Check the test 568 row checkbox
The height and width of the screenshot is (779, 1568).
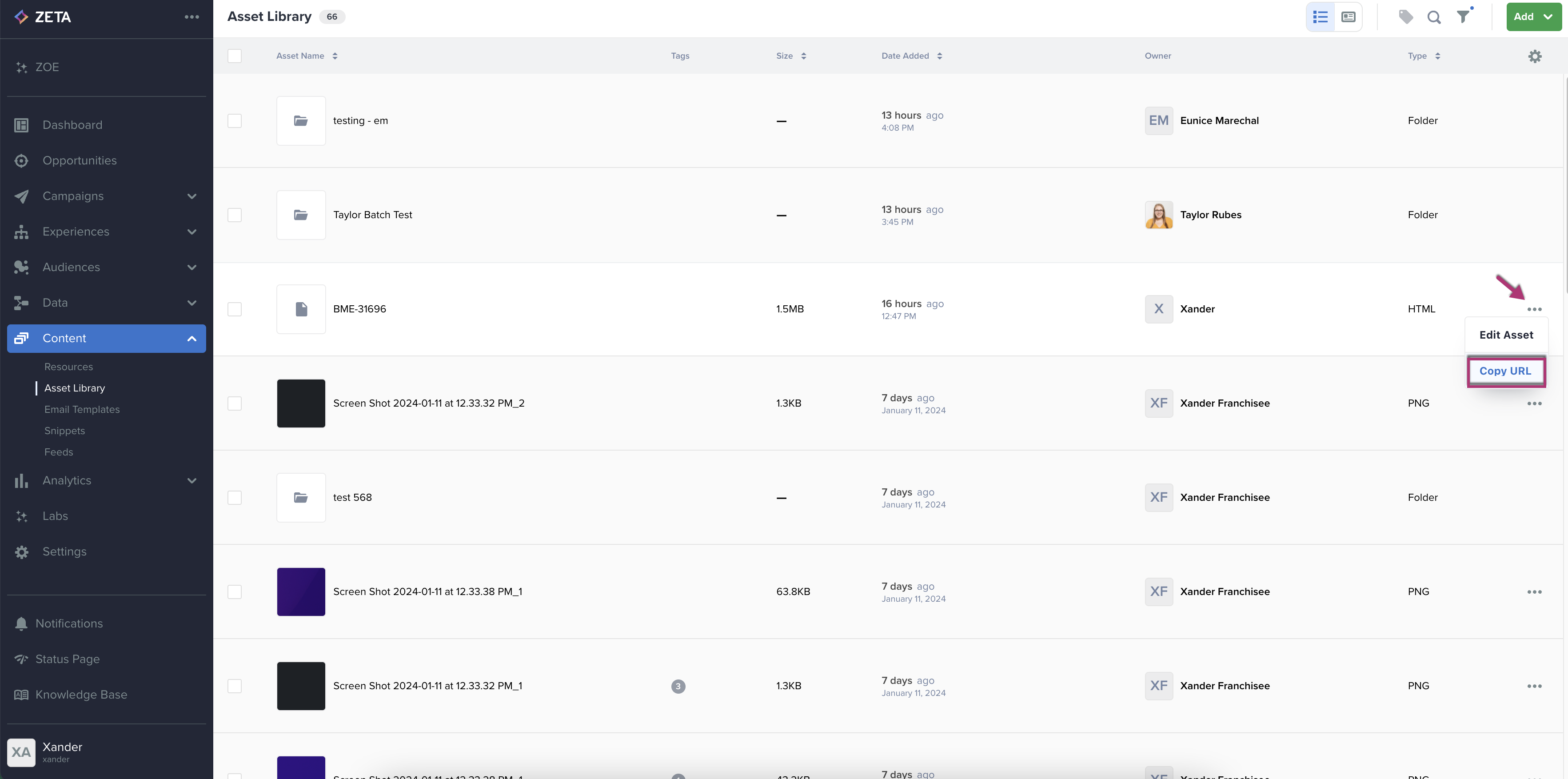(234, 498)
